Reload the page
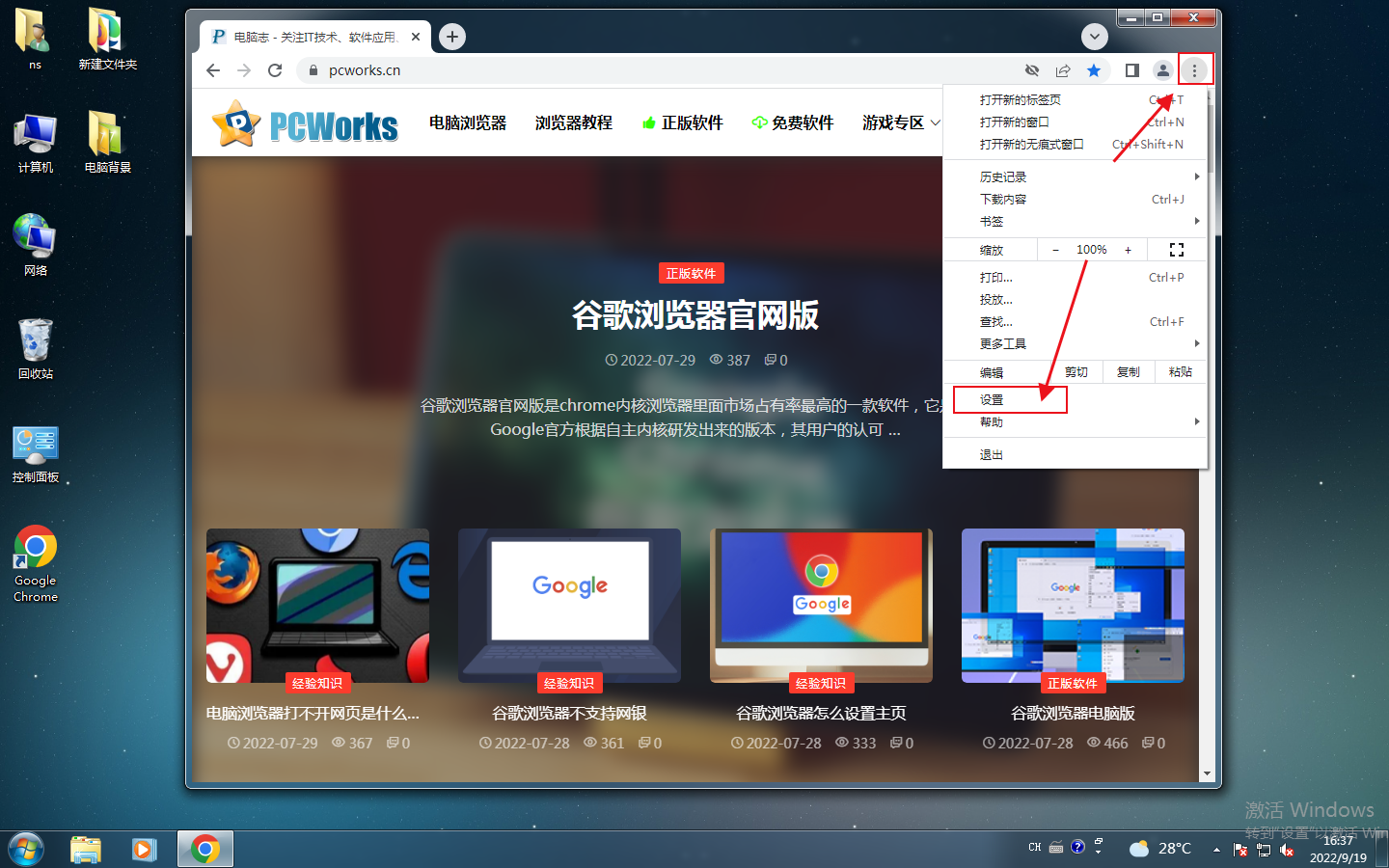 click(275, 70)
